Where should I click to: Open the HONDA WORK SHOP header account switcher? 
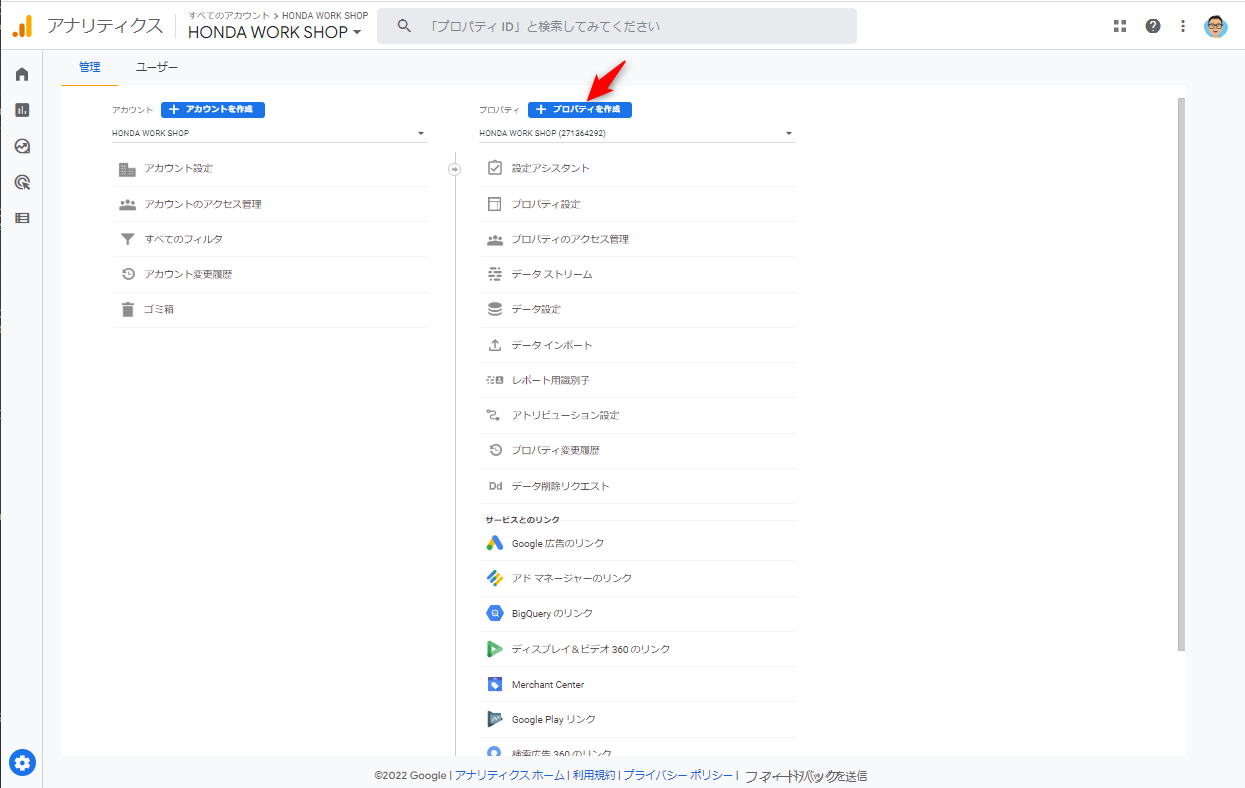click(x=275, y=32)
